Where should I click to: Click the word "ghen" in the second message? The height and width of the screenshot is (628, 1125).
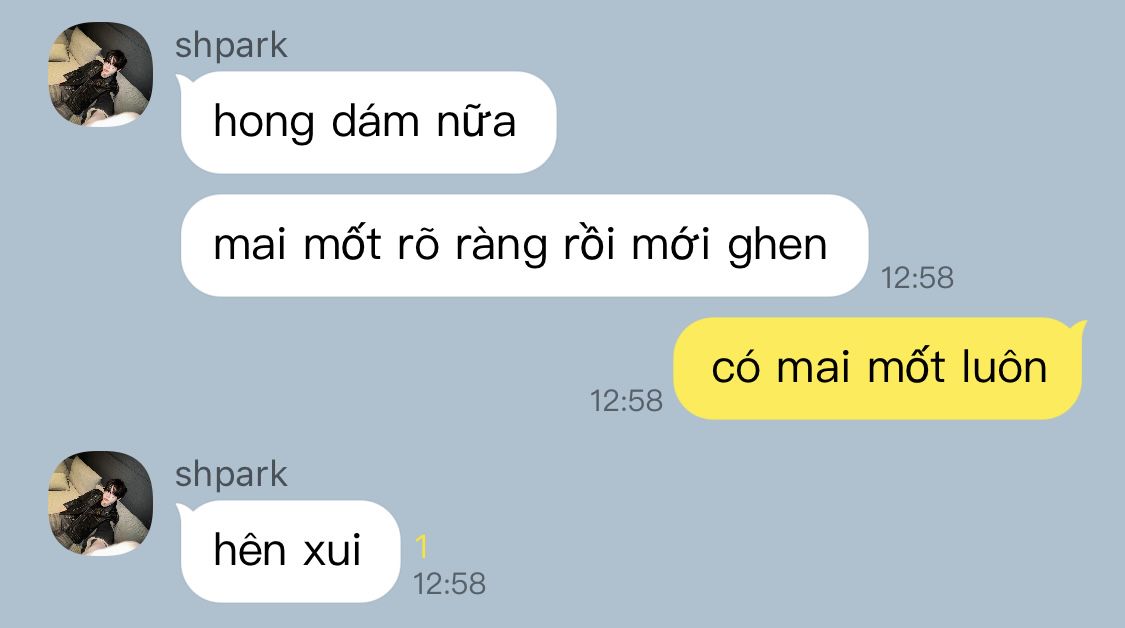[x=778, y=246]
